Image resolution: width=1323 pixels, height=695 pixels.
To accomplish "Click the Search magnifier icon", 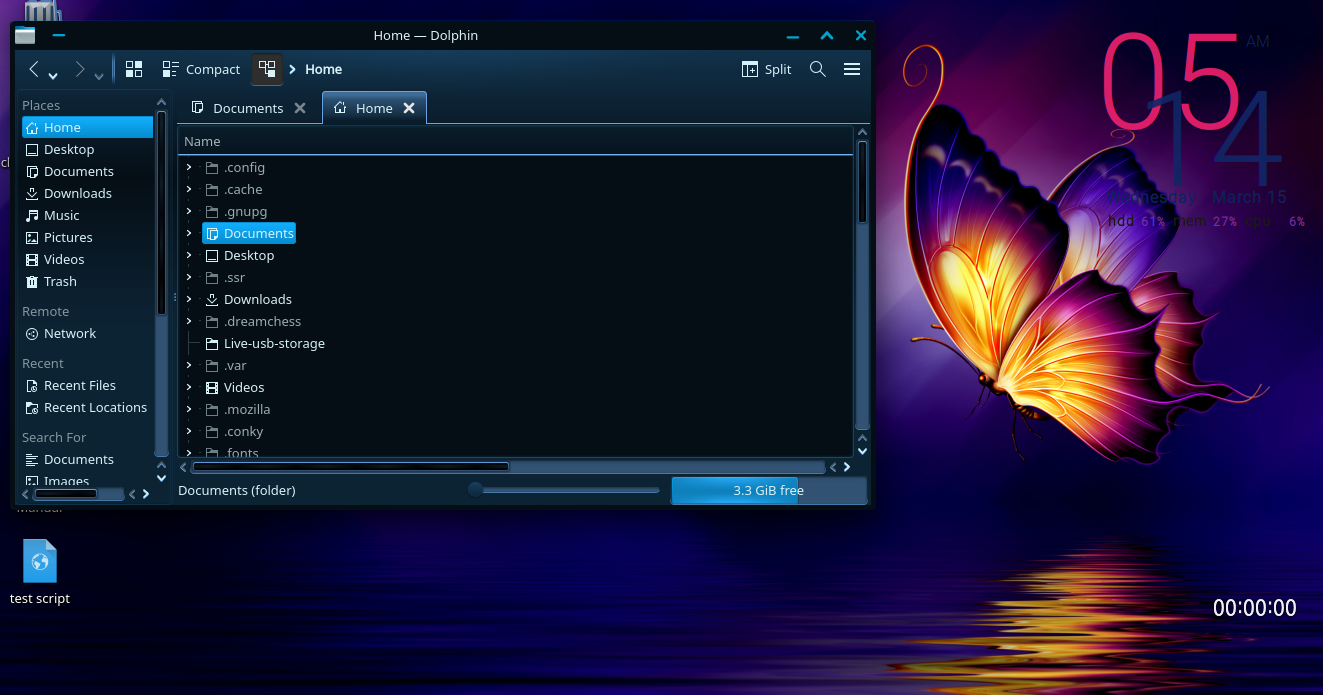I will (817, 69).
